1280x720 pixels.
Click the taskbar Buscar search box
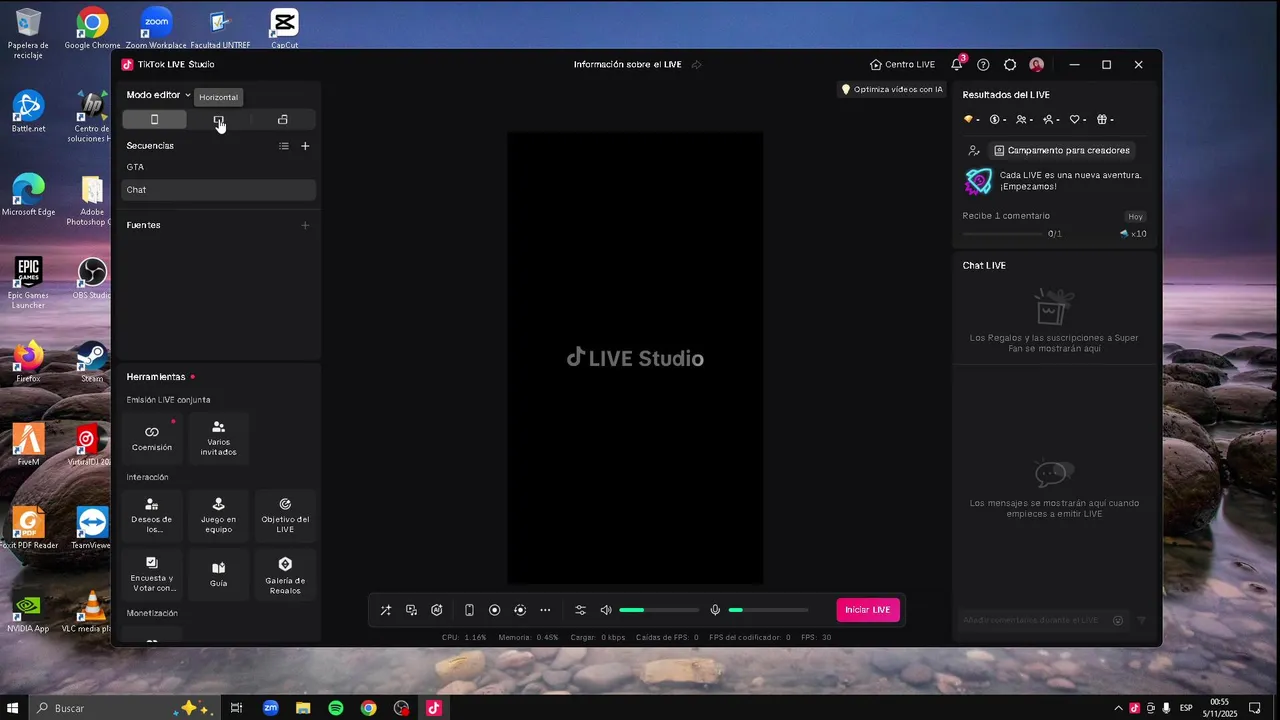tap(124, 708)
